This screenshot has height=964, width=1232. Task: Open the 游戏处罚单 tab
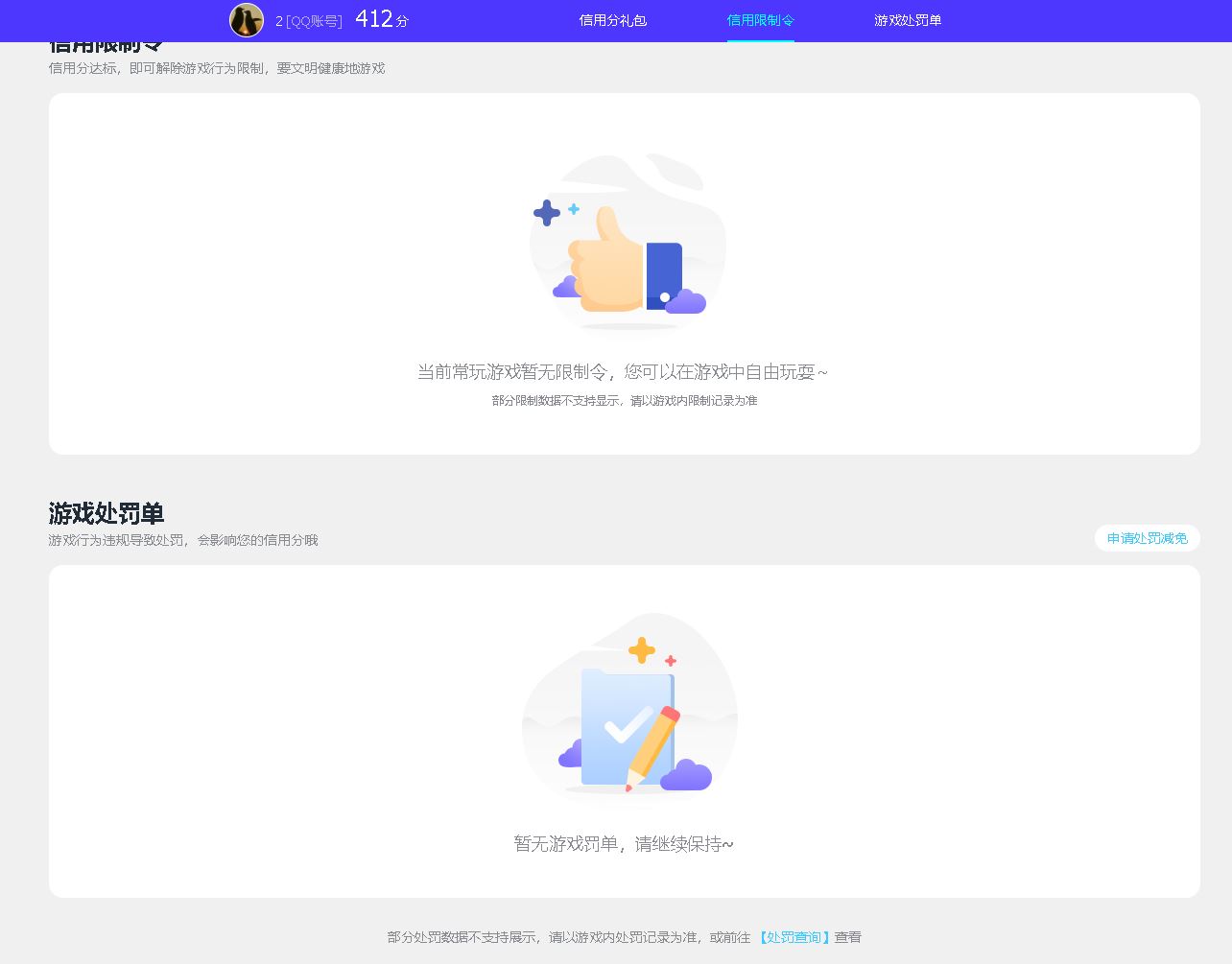pos(907,20)
